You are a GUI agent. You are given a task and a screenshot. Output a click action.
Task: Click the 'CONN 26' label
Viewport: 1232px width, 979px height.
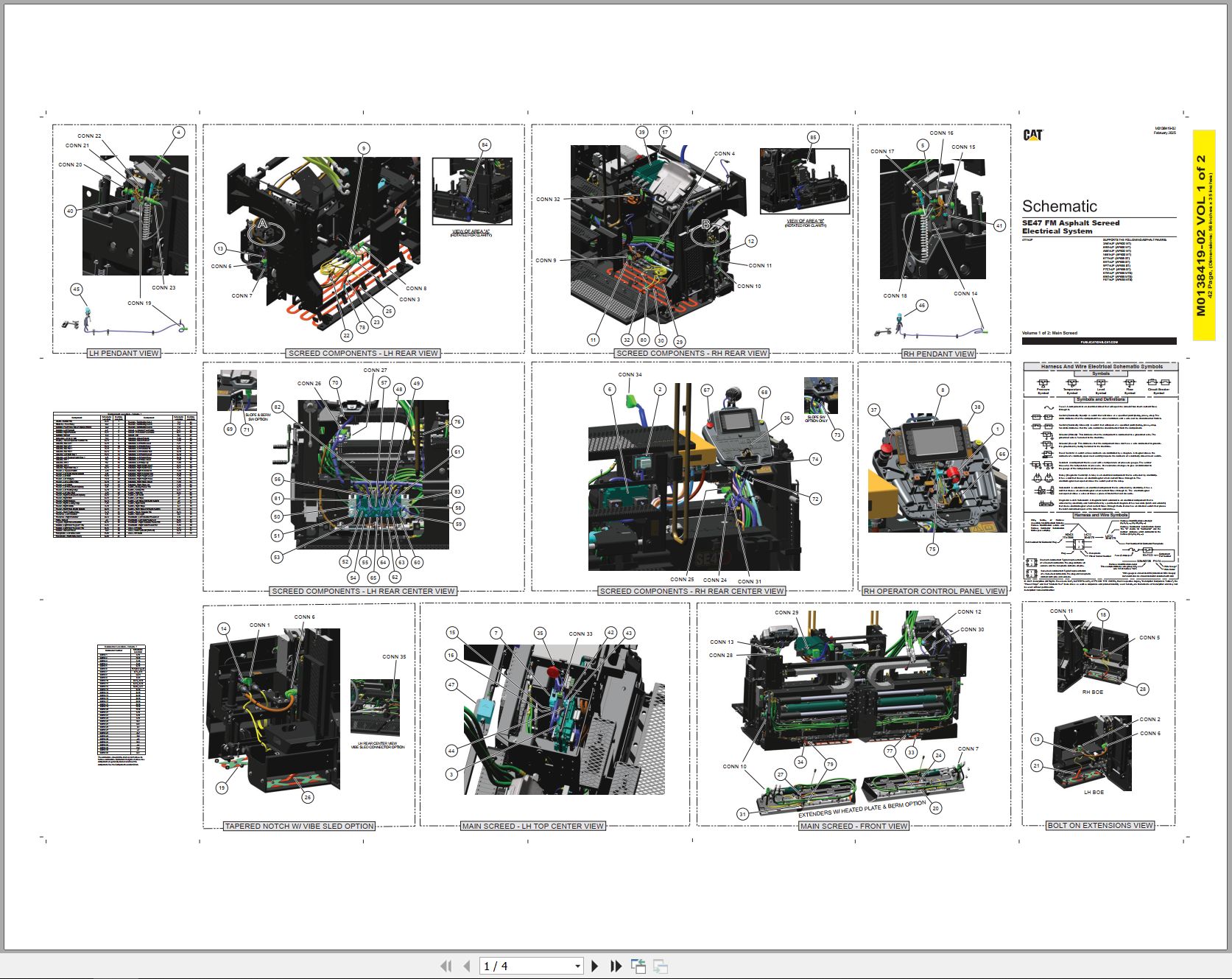[309, 384]
